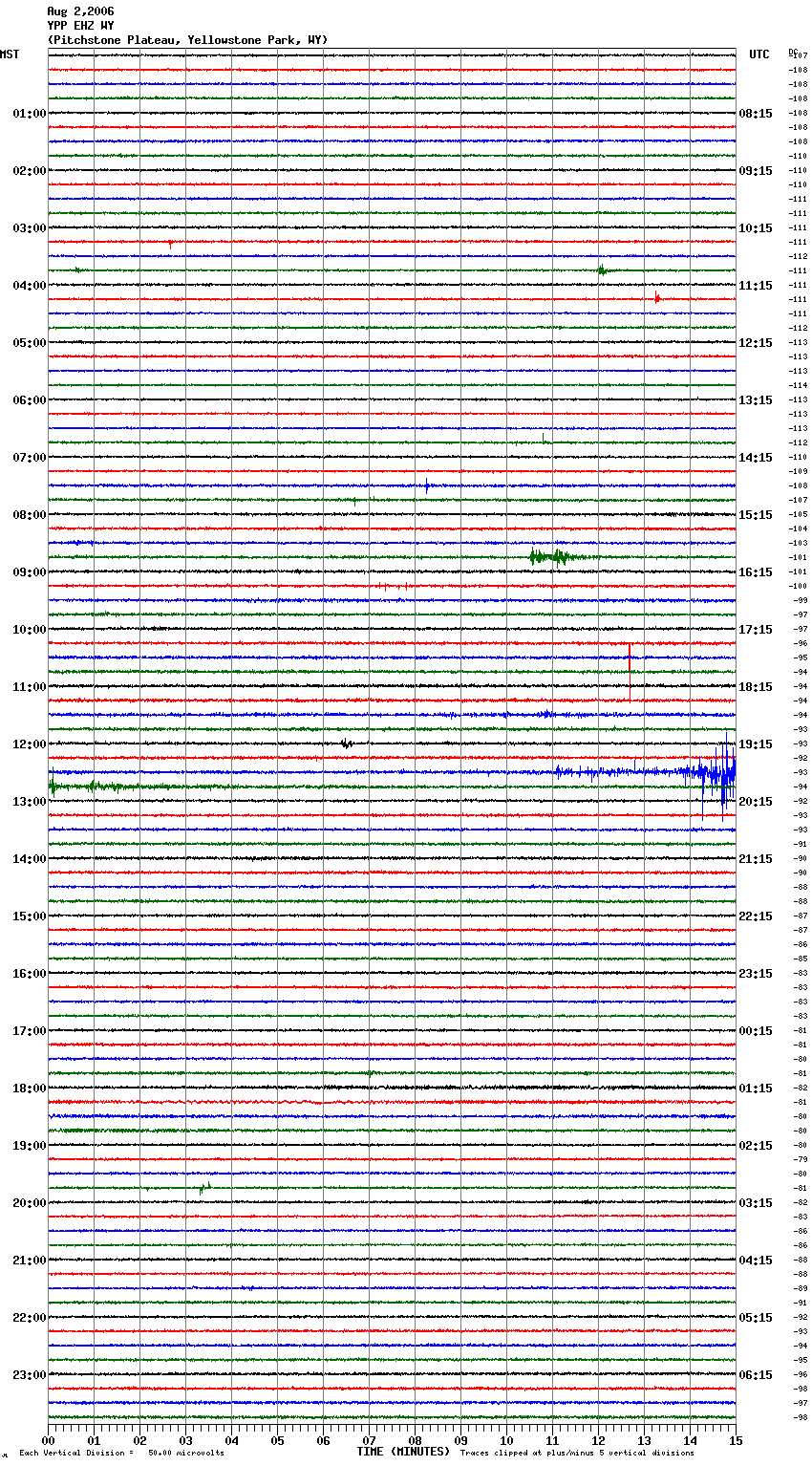Click the UTC time label '14:15'
The image size is (812, 1466).
tap(756, 458)
